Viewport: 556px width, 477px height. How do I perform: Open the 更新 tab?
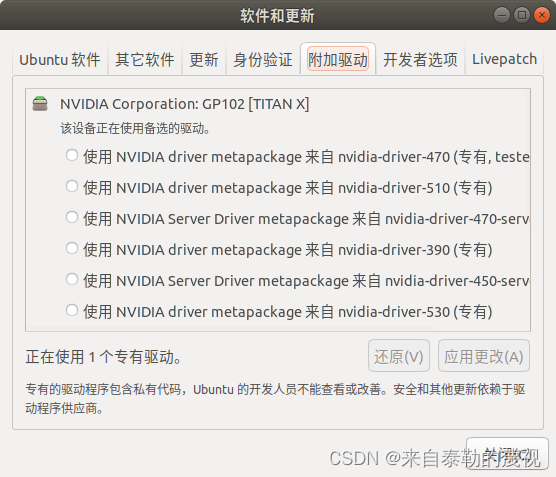[x=204, y=59]
